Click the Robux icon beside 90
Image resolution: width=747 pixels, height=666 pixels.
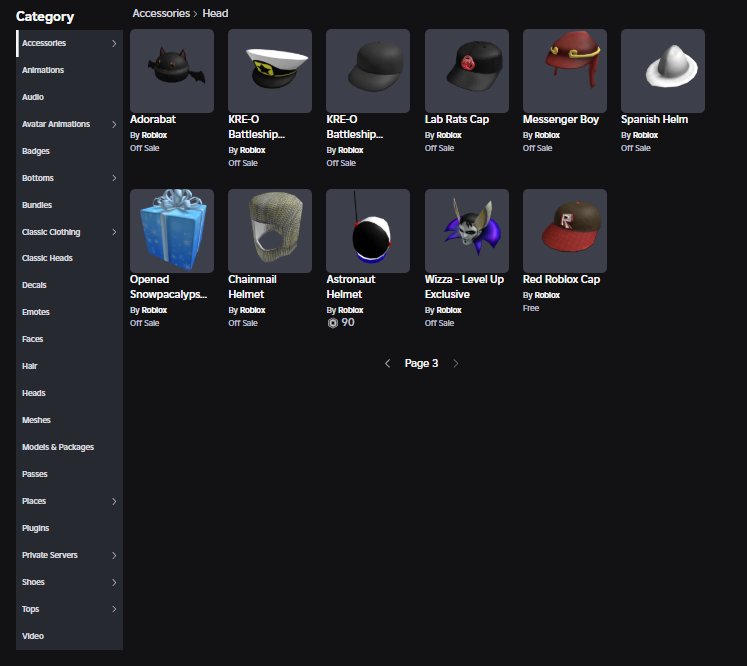click(333, 323)
